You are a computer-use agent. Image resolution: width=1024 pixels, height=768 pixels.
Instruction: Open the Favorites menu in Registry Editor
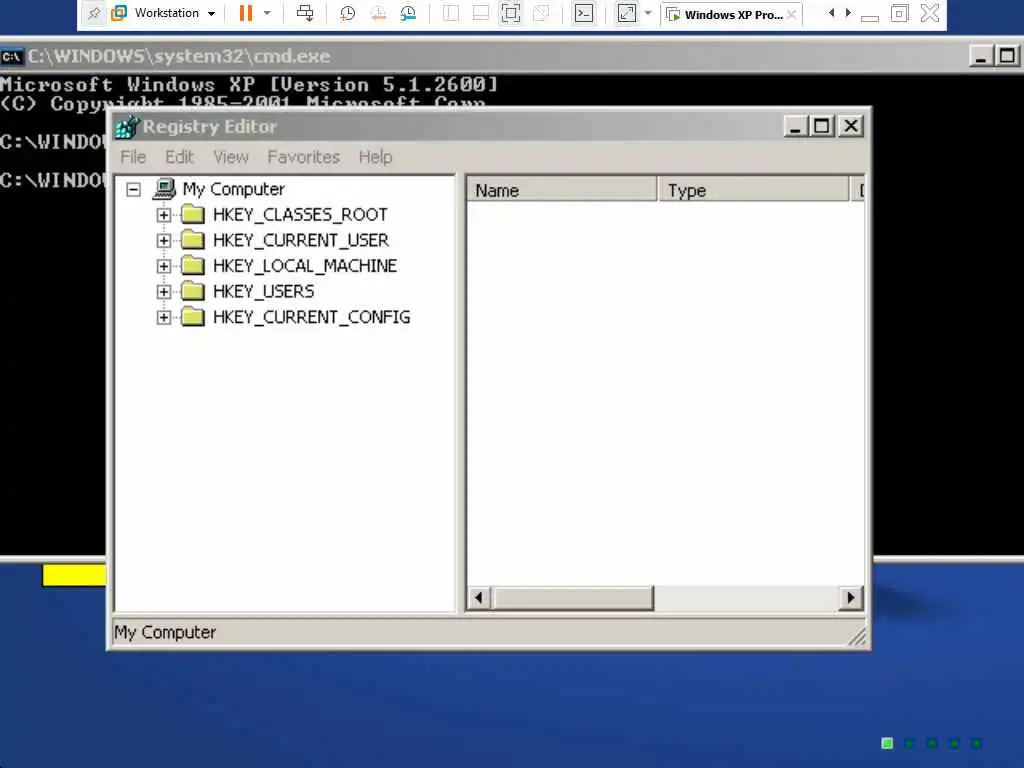coord(304,157)
